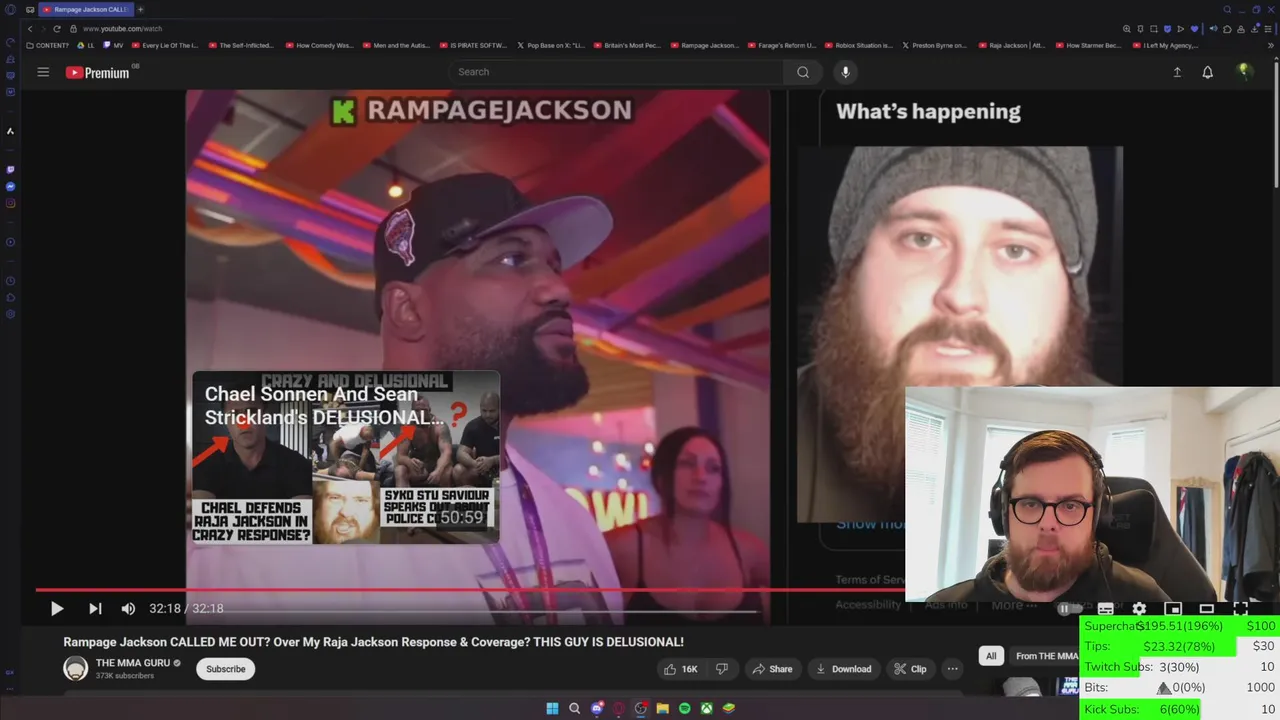
Task: Switch to miniplayer mode
Action: pos(1173,608)
